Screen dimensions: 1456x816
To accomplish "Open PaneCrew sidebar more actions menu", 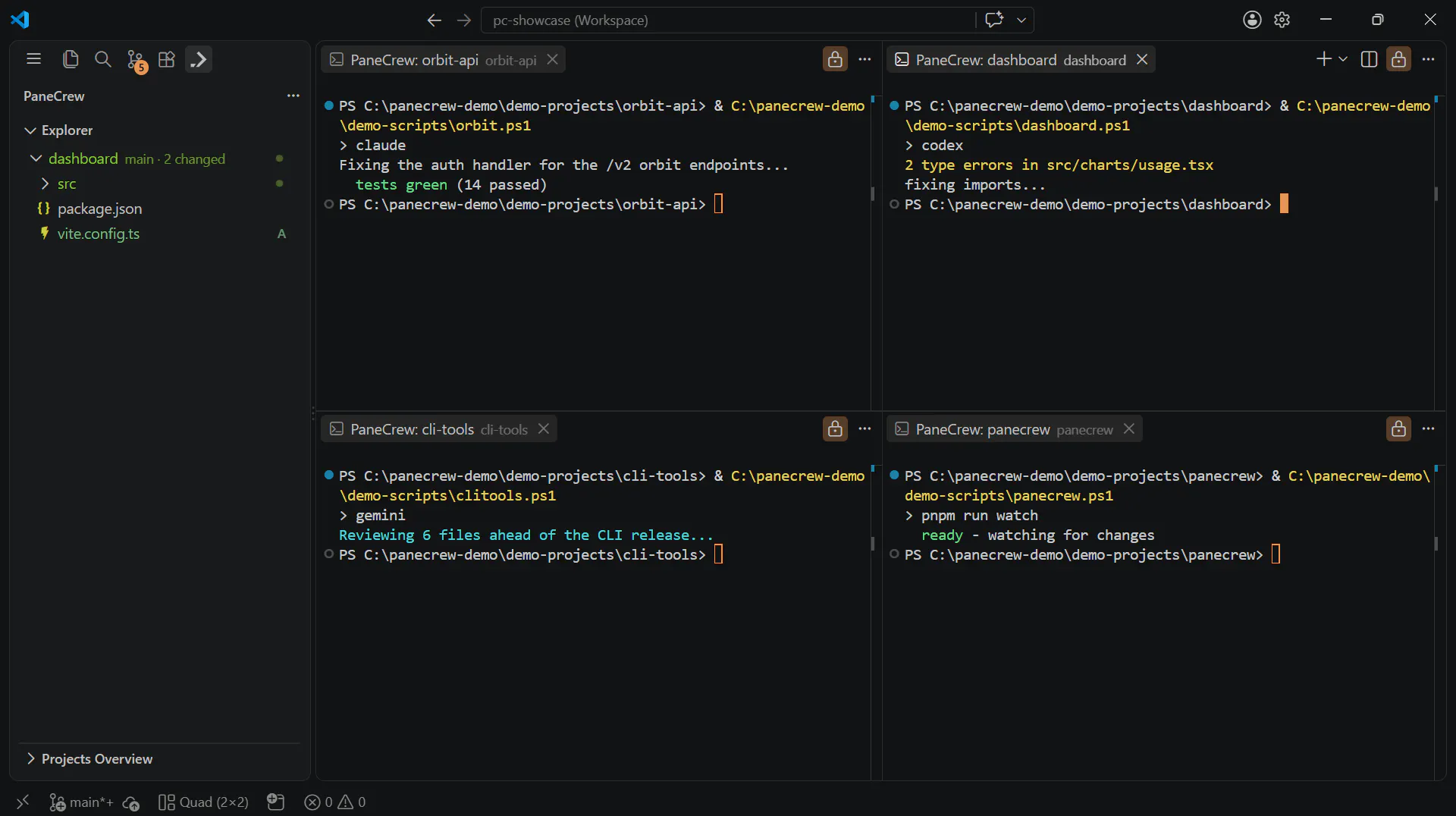I will tap(293, 96).
